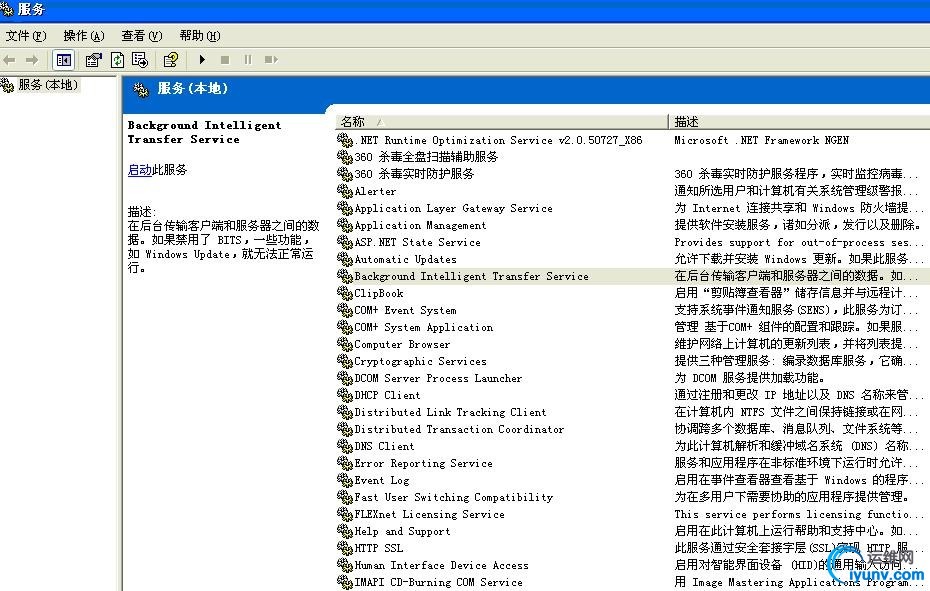Select Human Interface Device Access name
This screenshot has height=591, width=930.
click(441, 565)
